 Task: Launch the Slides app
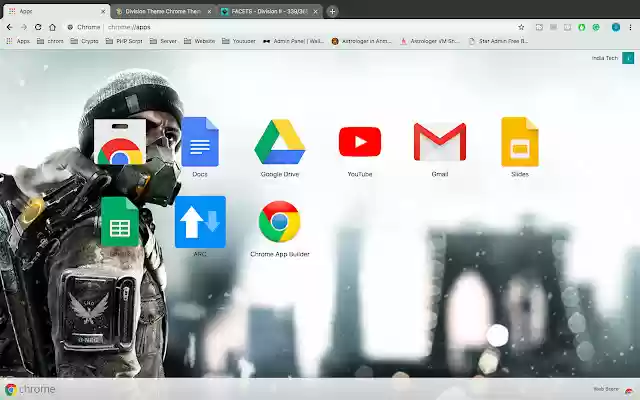tap(520, 142)
